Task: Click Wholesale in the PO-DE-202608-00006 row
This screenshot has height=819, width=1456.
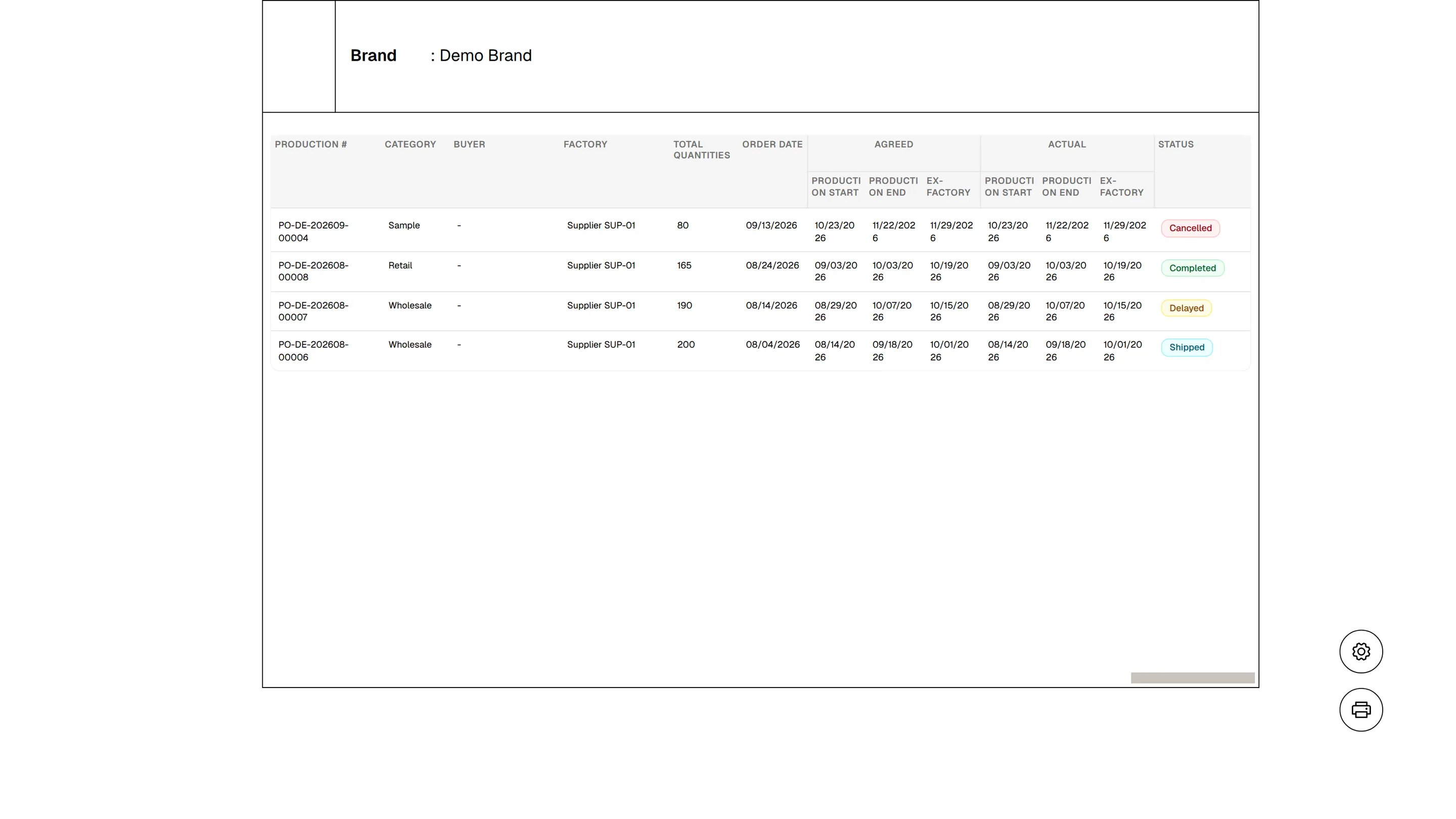Action: 410,345
